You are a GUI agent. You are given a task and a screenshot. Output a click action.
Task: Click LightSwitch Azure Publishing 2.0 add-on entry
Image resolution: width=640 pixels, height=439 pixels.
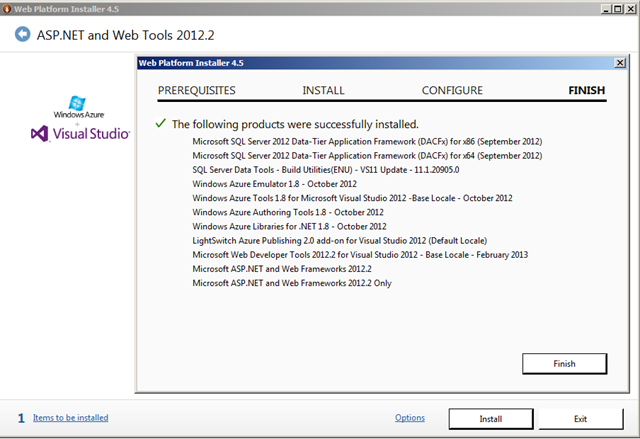(x=340, y=241)
